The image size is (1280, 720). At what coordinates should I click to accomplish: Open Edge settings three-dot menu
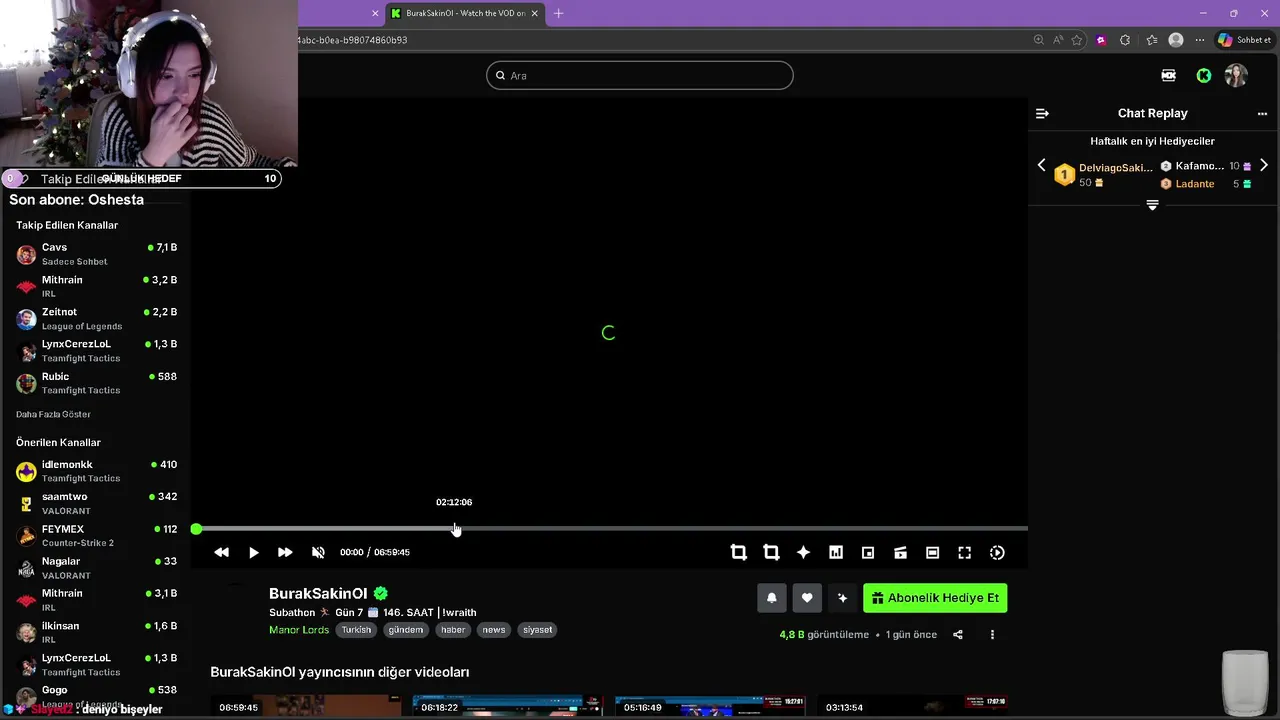tap(1200, 40)
